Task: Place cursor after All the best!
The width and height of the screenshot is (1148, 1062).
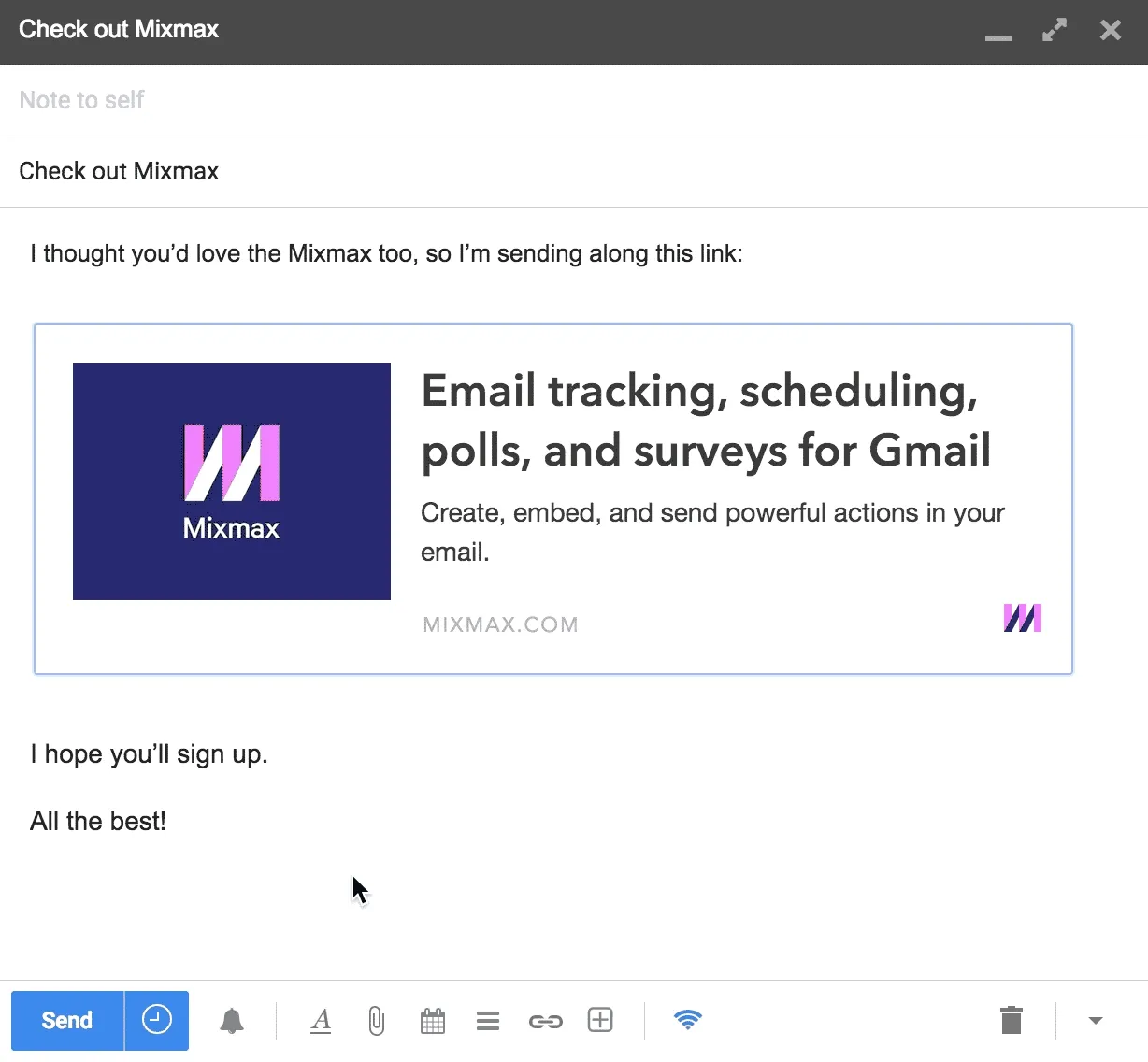Action: [168, 822]
